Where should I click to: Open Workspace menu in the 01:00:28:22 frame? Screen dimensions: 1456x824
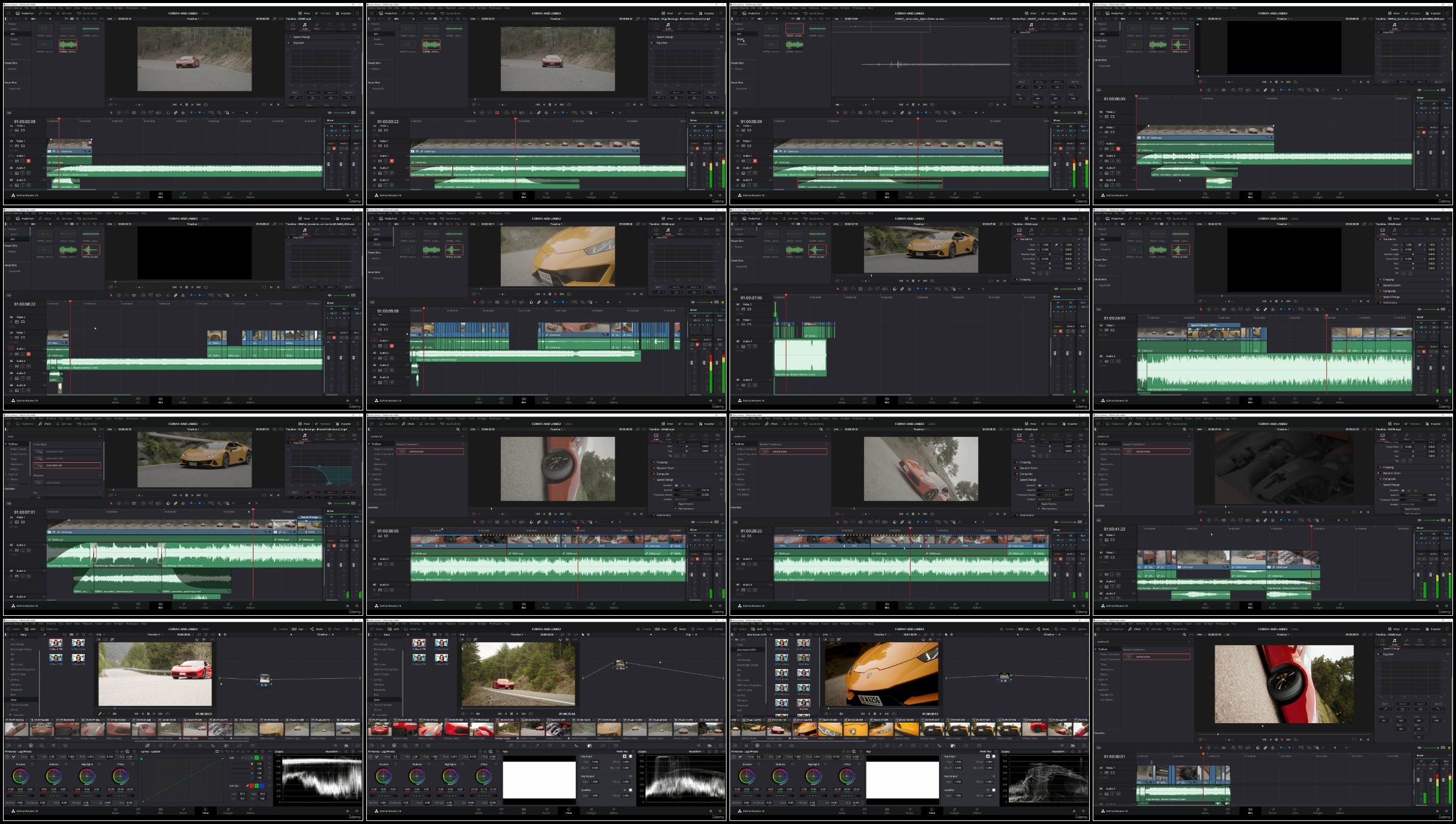859,418
